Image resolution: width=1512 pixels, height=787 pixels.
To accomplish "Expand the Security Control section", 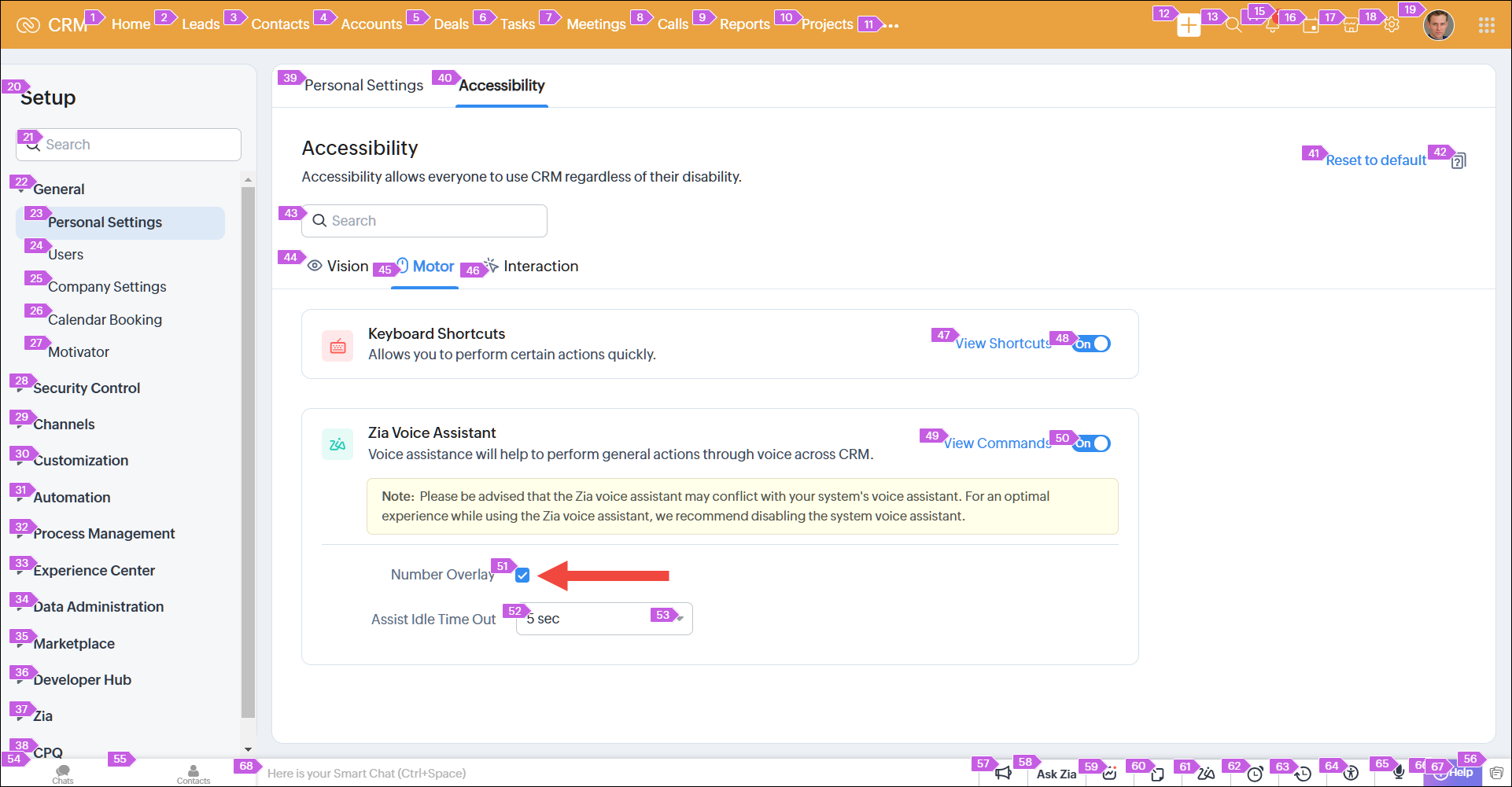I will tap(87, 388).
